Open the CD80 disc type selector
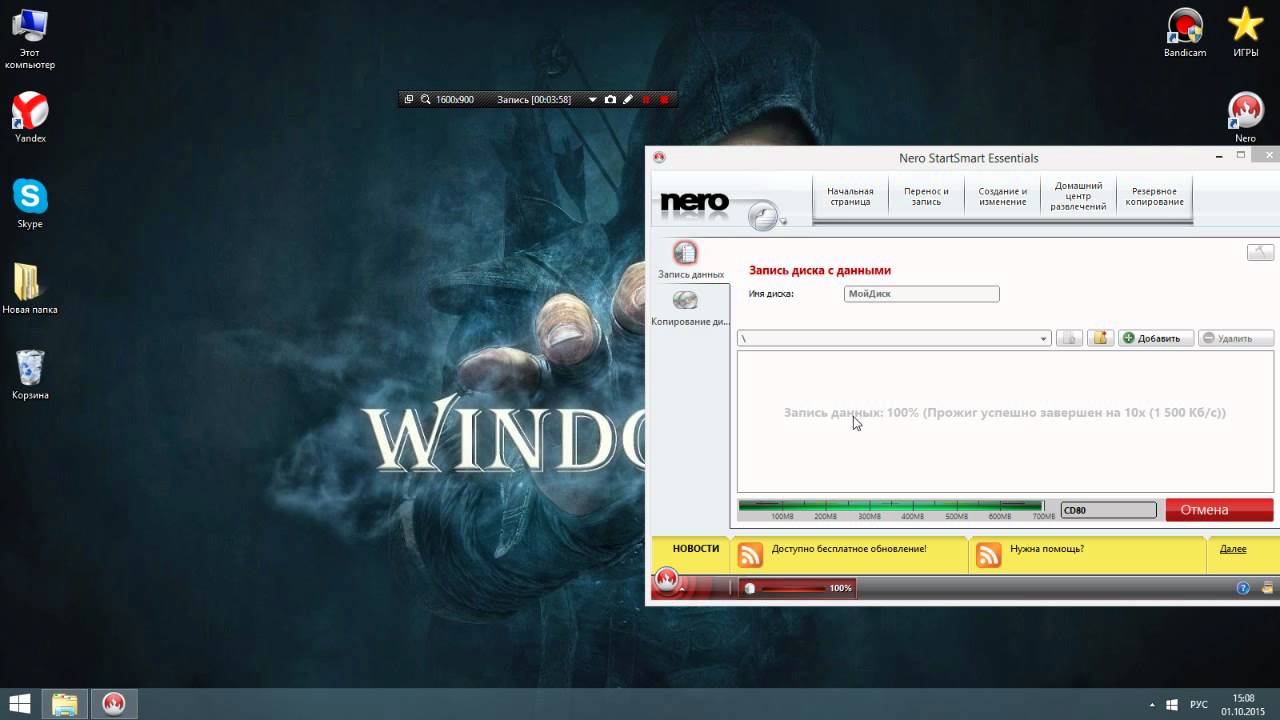The width and height of the screenshot is (1280, 720). click(x=1108, y=510)
